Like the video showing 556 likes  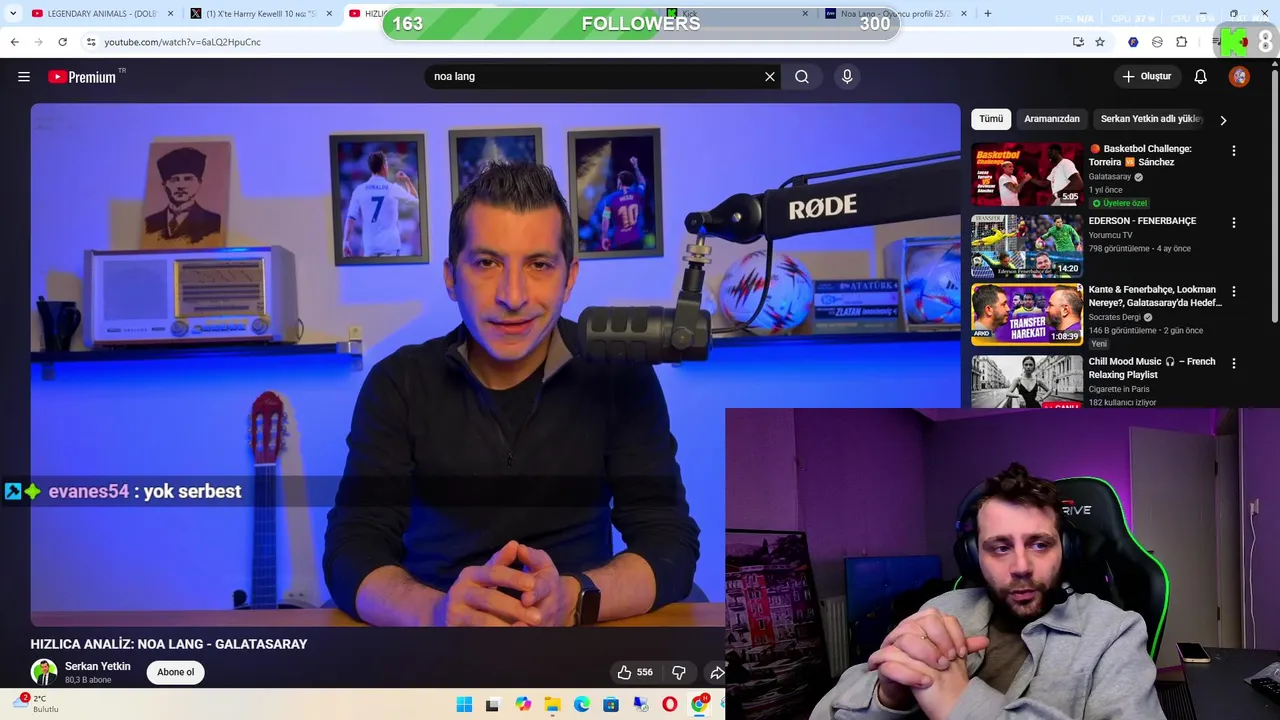click(635, 672)
